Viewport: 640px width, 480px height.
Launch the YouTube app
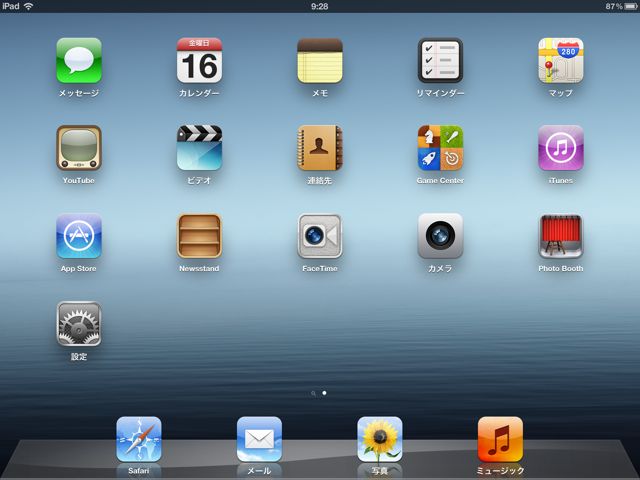(x=79, y=148)
